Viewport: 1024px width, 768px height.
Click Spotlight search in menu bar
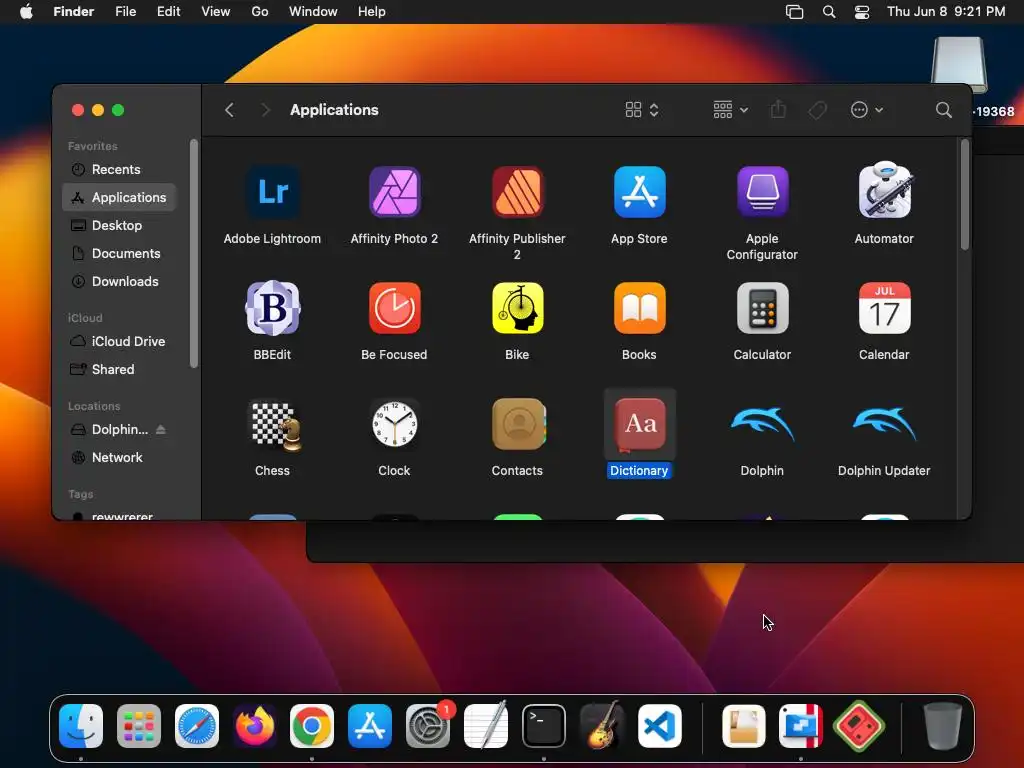(x=829, y=12)
